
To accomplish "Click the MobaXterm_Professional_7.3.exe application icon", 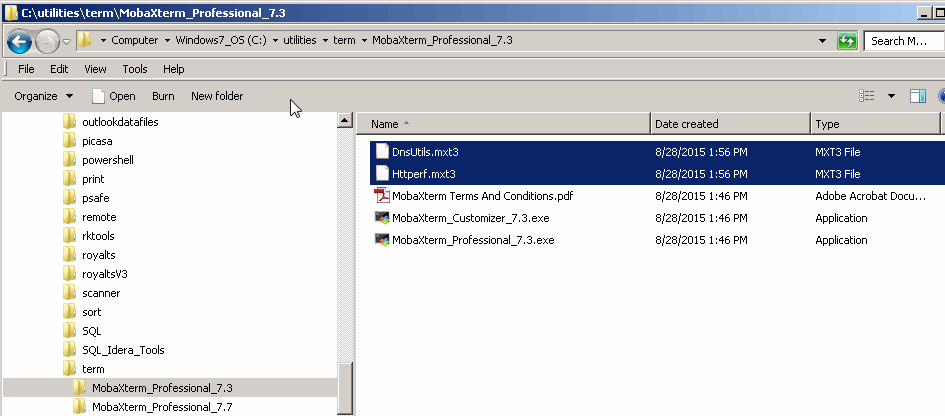I will click(x=380, y=240).
